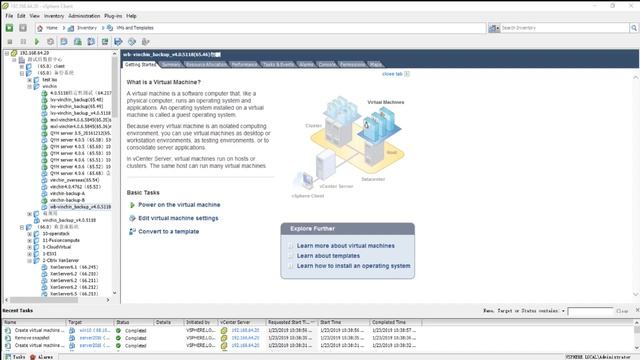Viewport: 640px width, 360px height.
Task: Expand the 3-CloudVirtual folder
Action: 29,247
